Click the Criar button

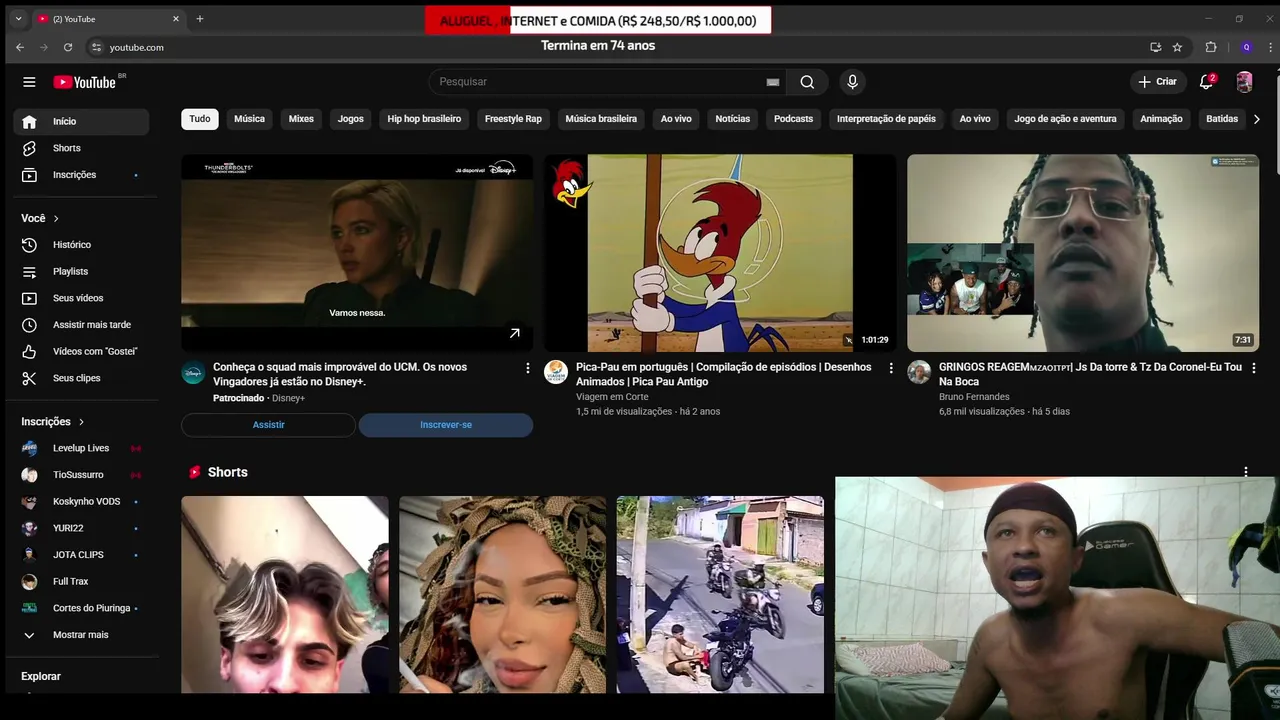click(1158, 82)
